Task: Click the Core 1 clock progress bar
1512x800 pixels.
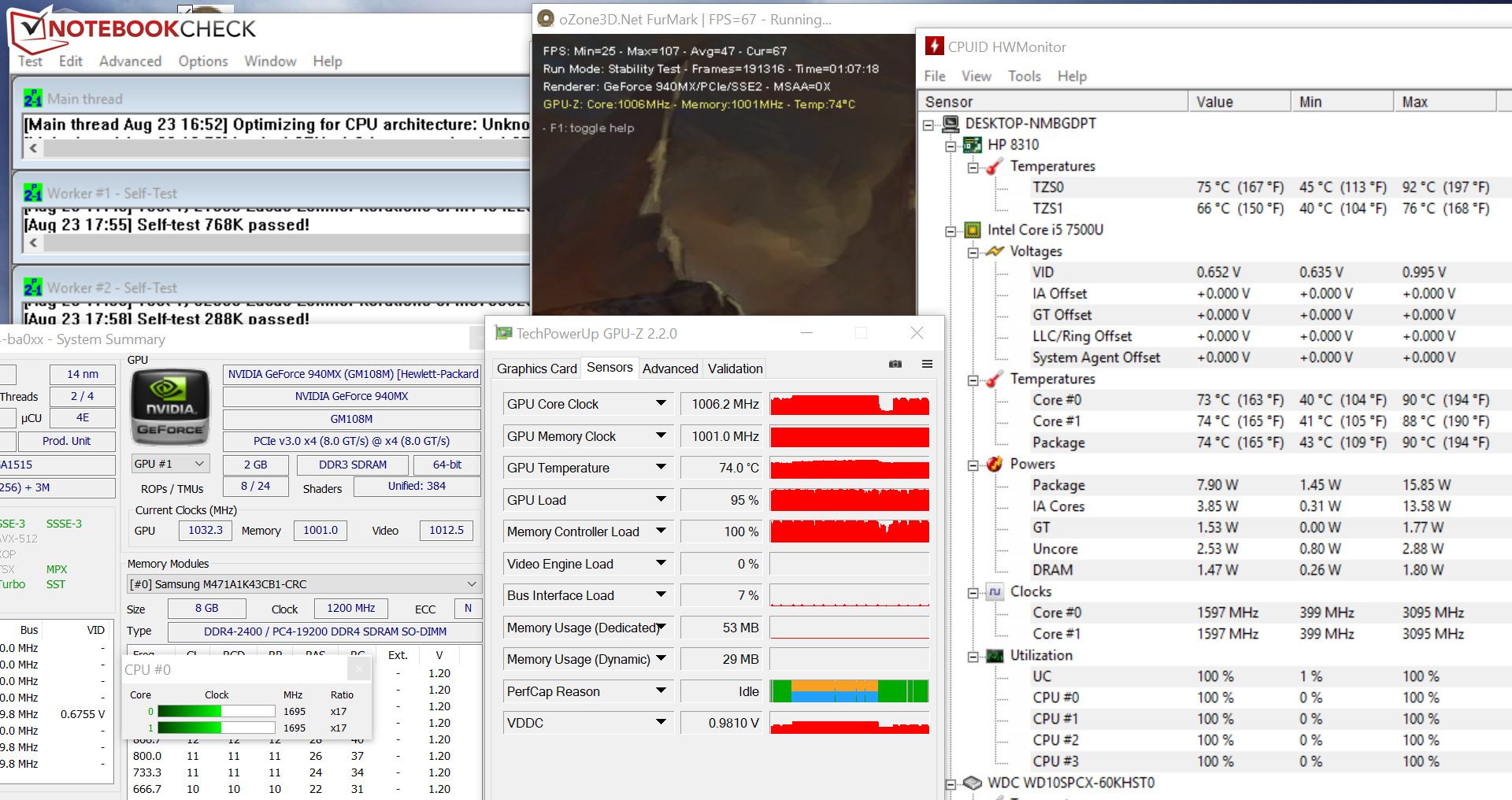Action: click(216, 728)
